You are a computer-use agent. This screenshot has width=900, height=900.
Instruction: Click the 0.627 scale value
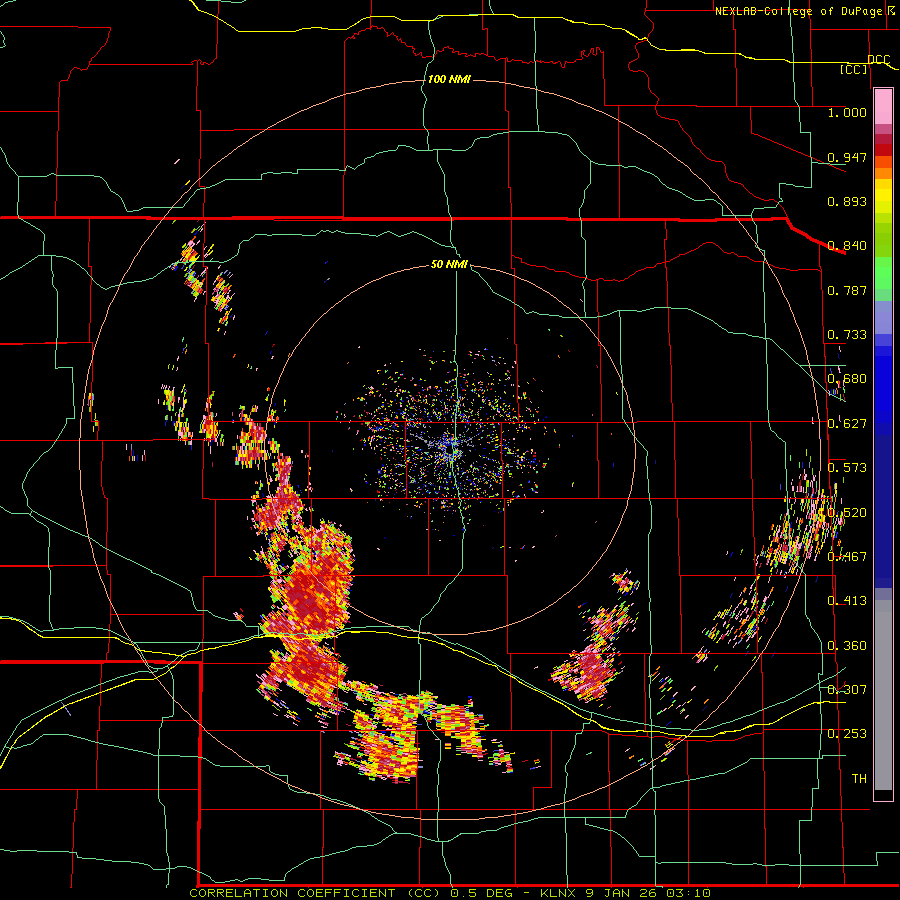pyautogui.click(x=847, y=424)
